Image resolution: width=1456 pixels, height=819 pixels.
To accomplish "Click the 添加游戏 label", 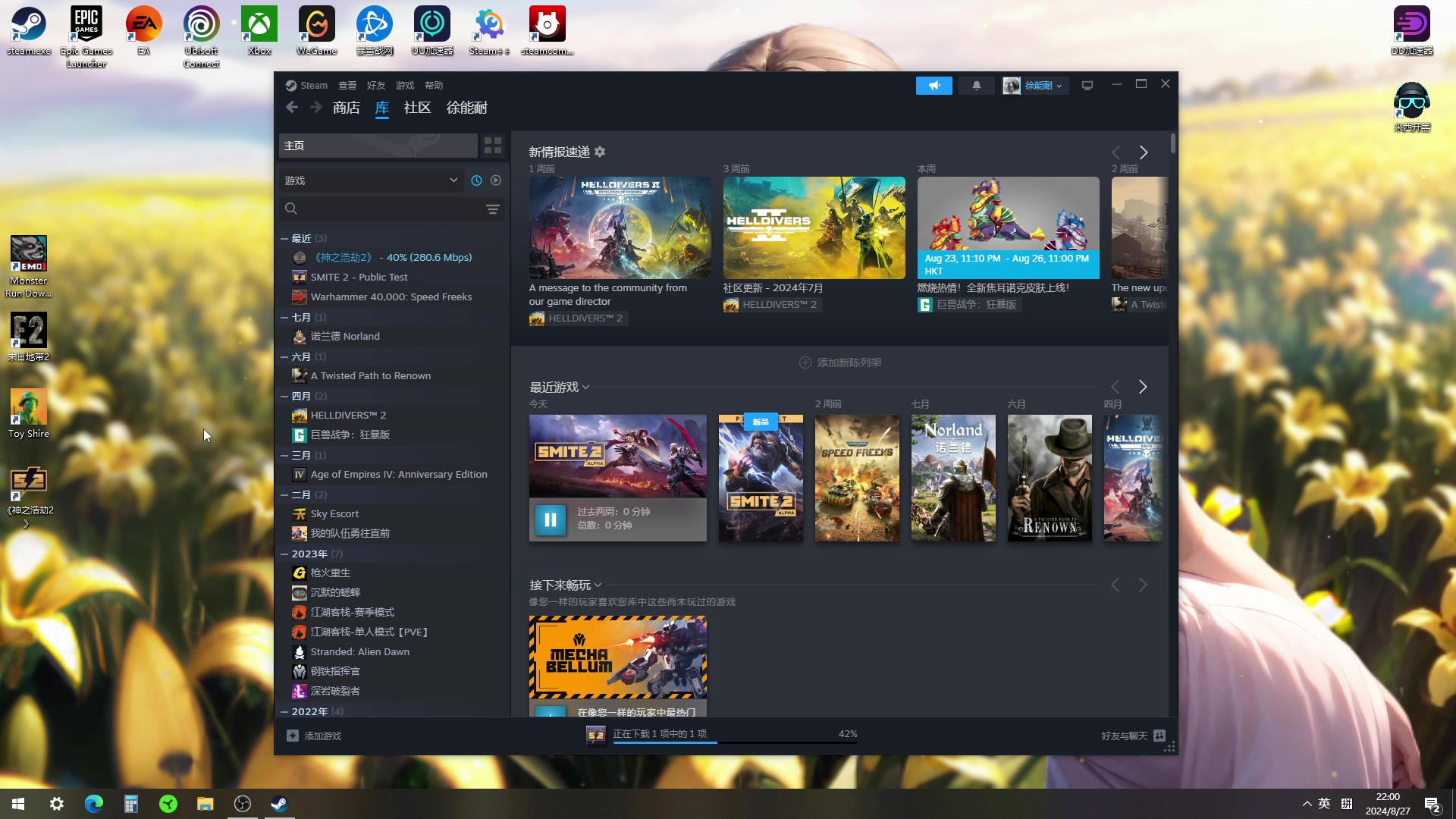I will pos(323,736).
